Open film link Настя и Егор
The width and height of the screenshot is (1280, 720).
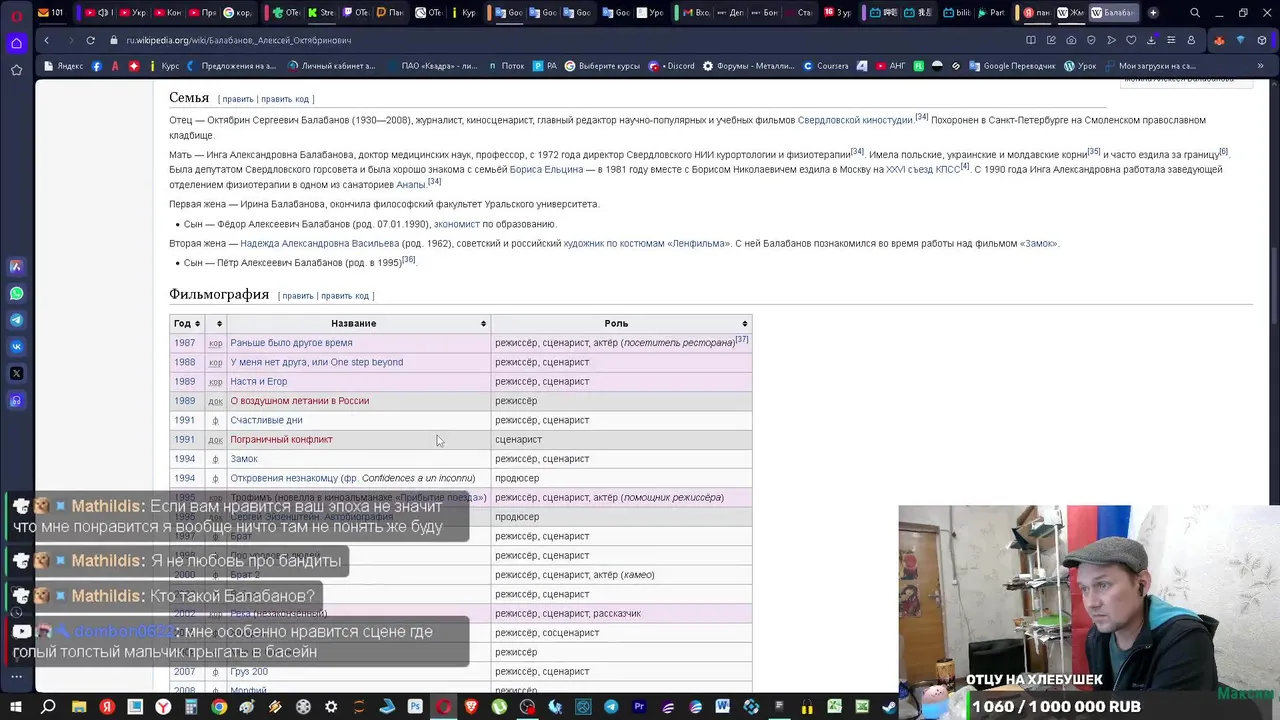pyautogui.click(x=258, y=381)
